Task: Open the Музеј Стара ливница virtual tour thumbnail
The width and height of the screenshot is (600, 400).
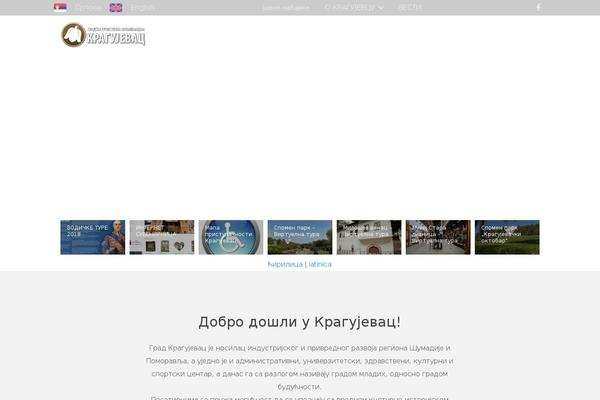Action: pos(438,237)
